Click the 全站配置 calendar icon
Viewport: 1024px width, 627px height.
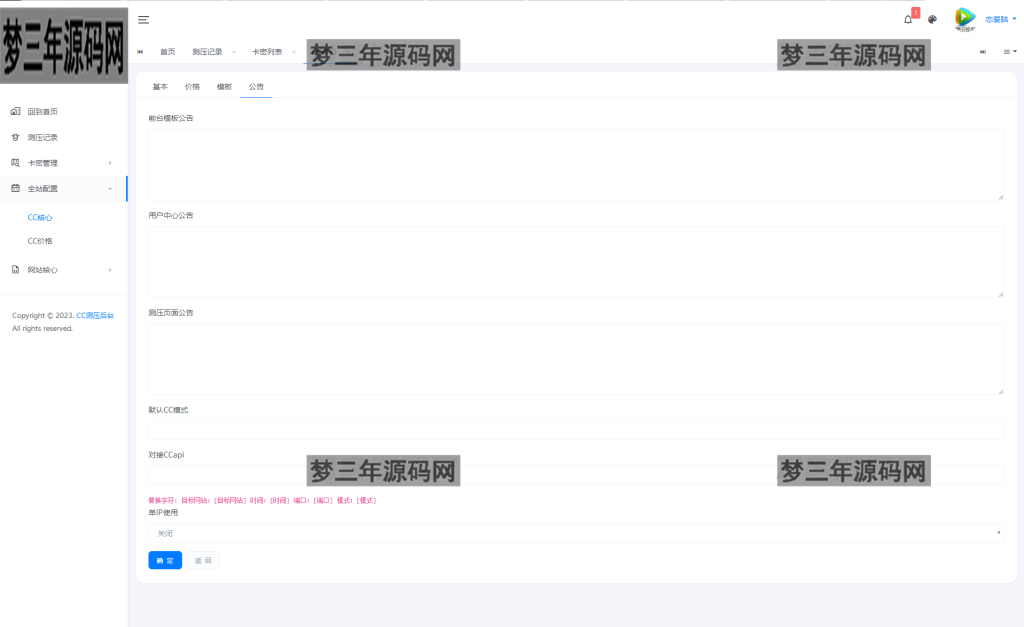[15, 188]
